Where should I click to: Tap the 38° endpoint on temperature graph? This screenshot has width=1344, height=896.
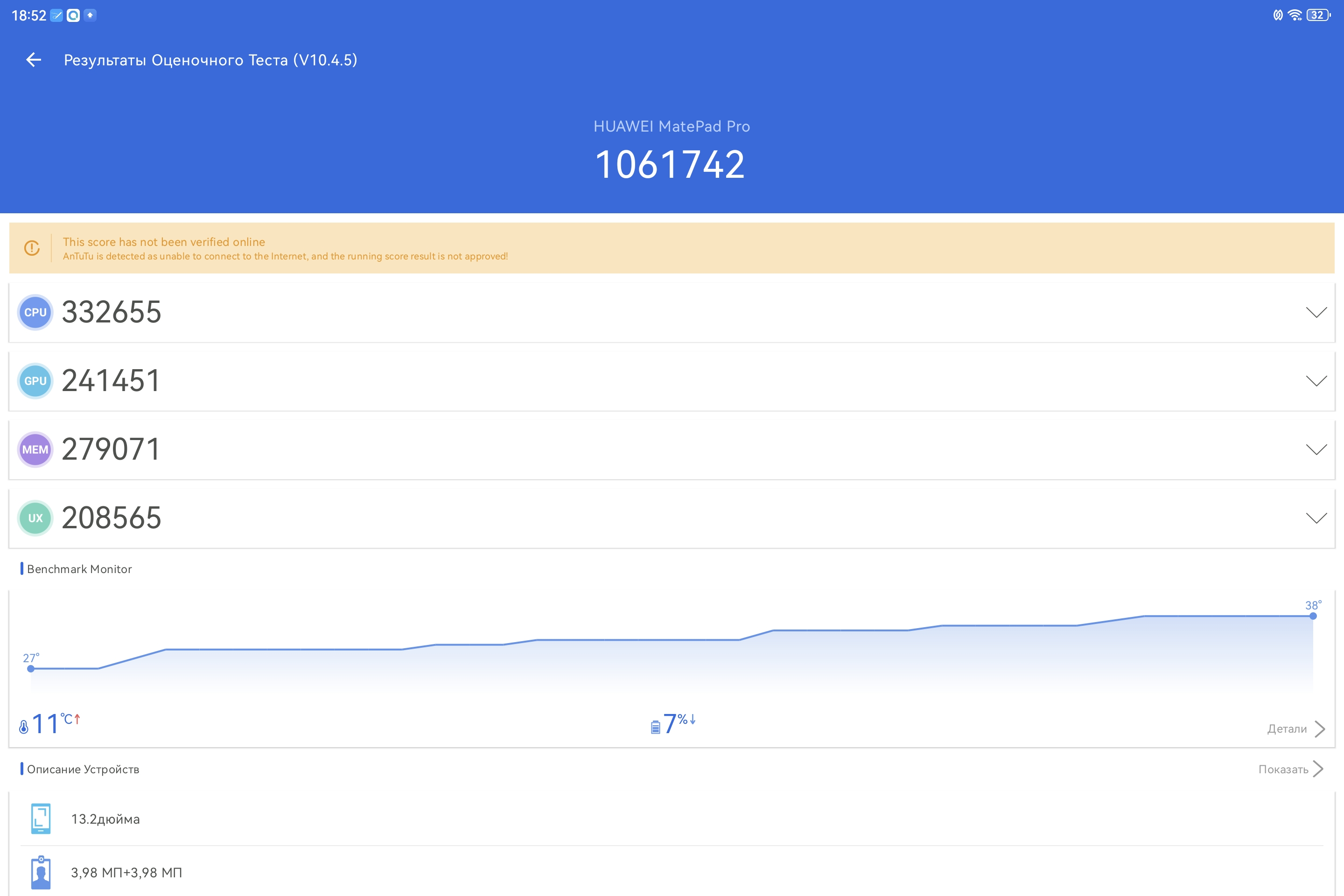[1313, 616]
